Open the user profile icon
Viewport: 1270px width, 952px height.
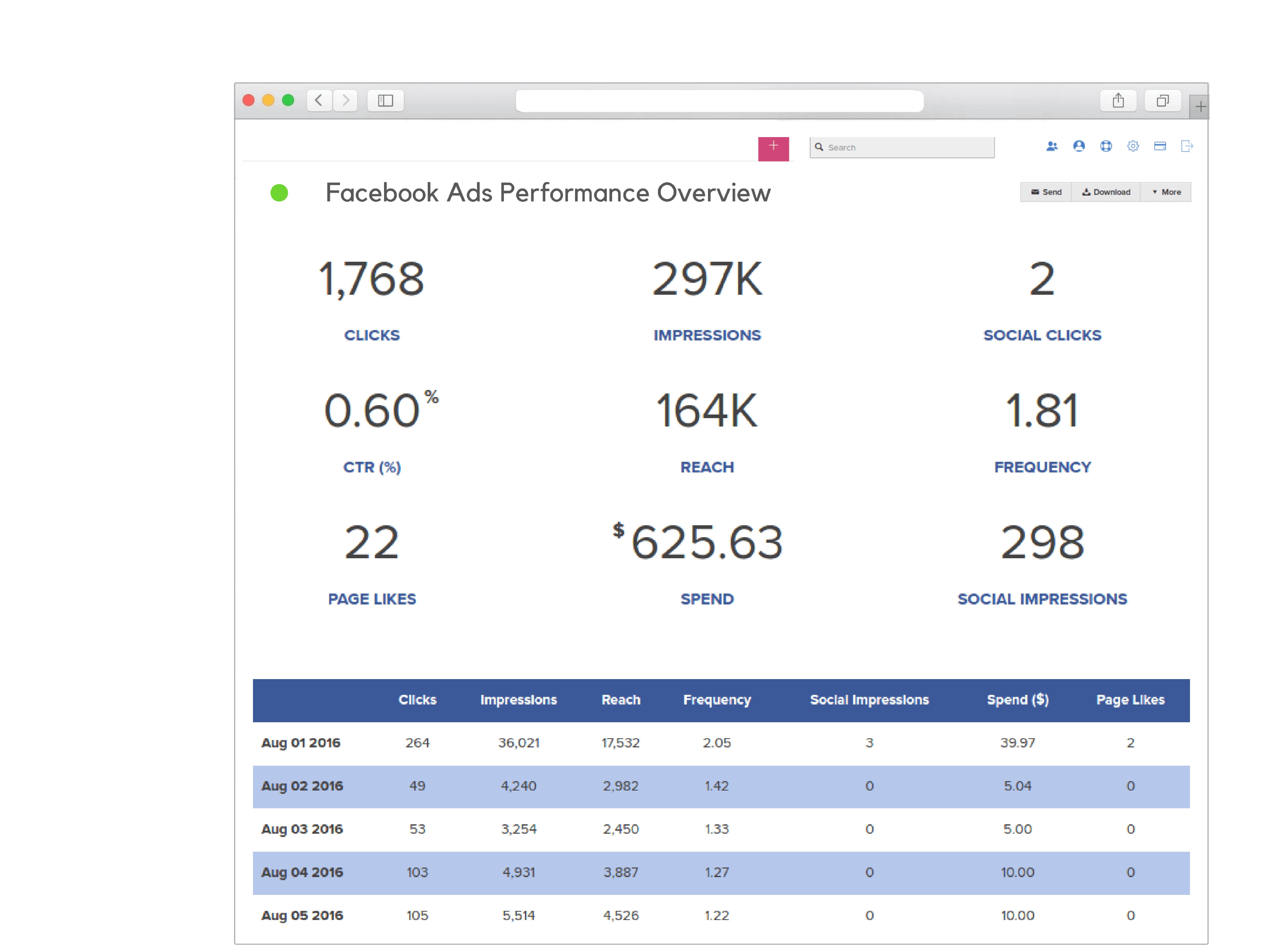(x=1079, y=146)
